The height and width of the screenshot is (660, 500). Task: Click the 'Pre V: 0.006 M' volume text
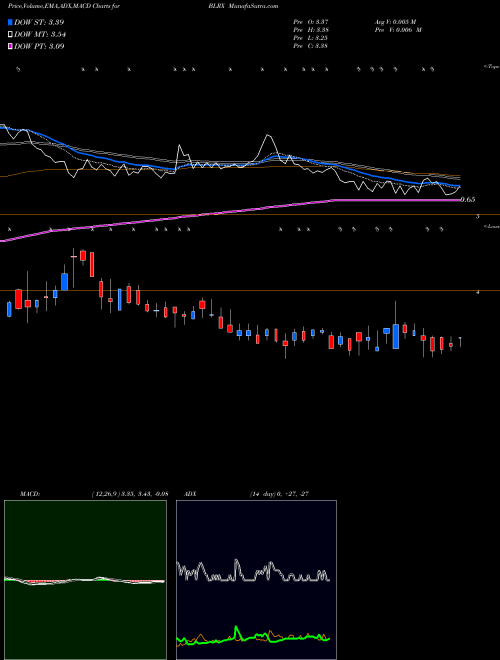pos(398,30)
